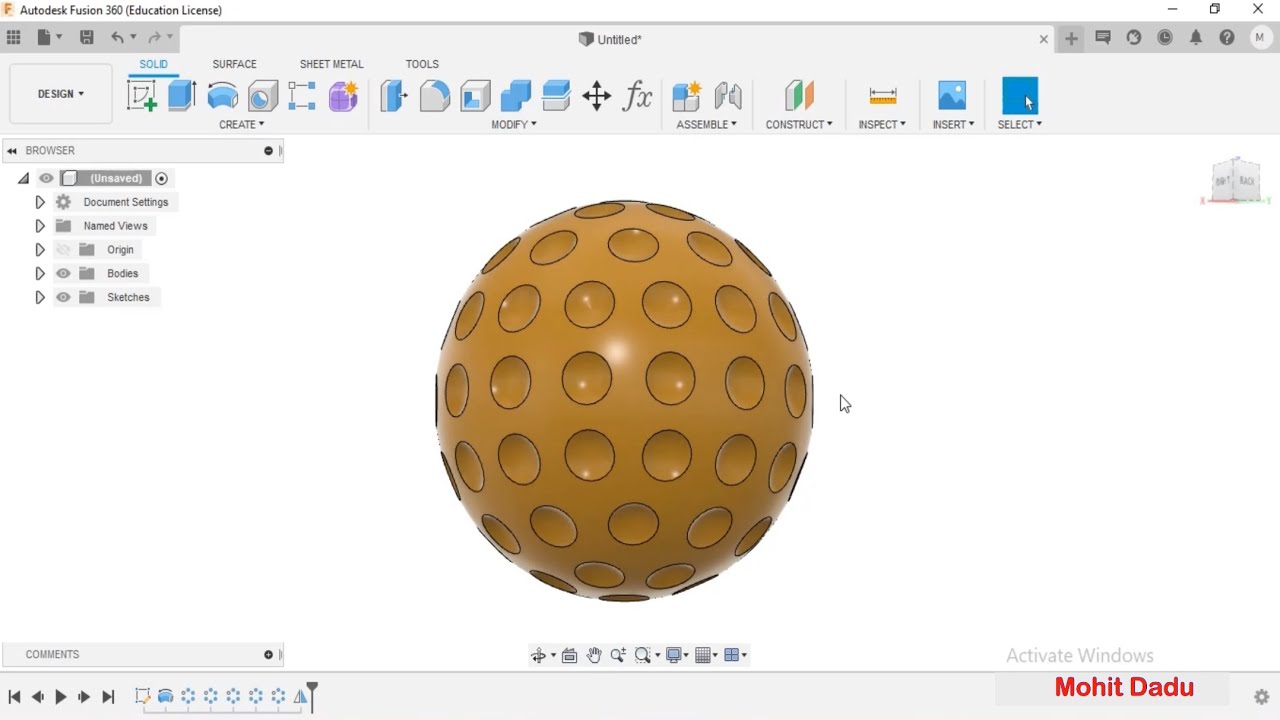Image resolution: width=1280 pixels, height=720 pixels.
Task: Select the Revolve tool
Action: (222, 96)
